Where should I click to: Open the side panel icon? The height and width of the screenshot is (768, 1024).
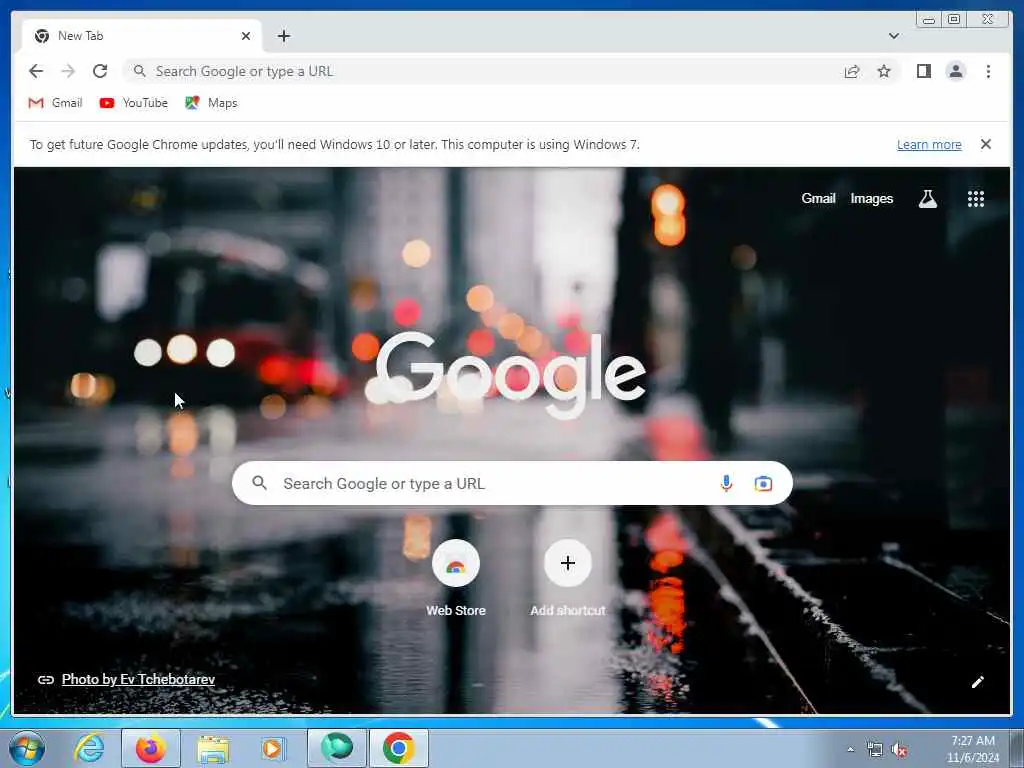[923, 71]
